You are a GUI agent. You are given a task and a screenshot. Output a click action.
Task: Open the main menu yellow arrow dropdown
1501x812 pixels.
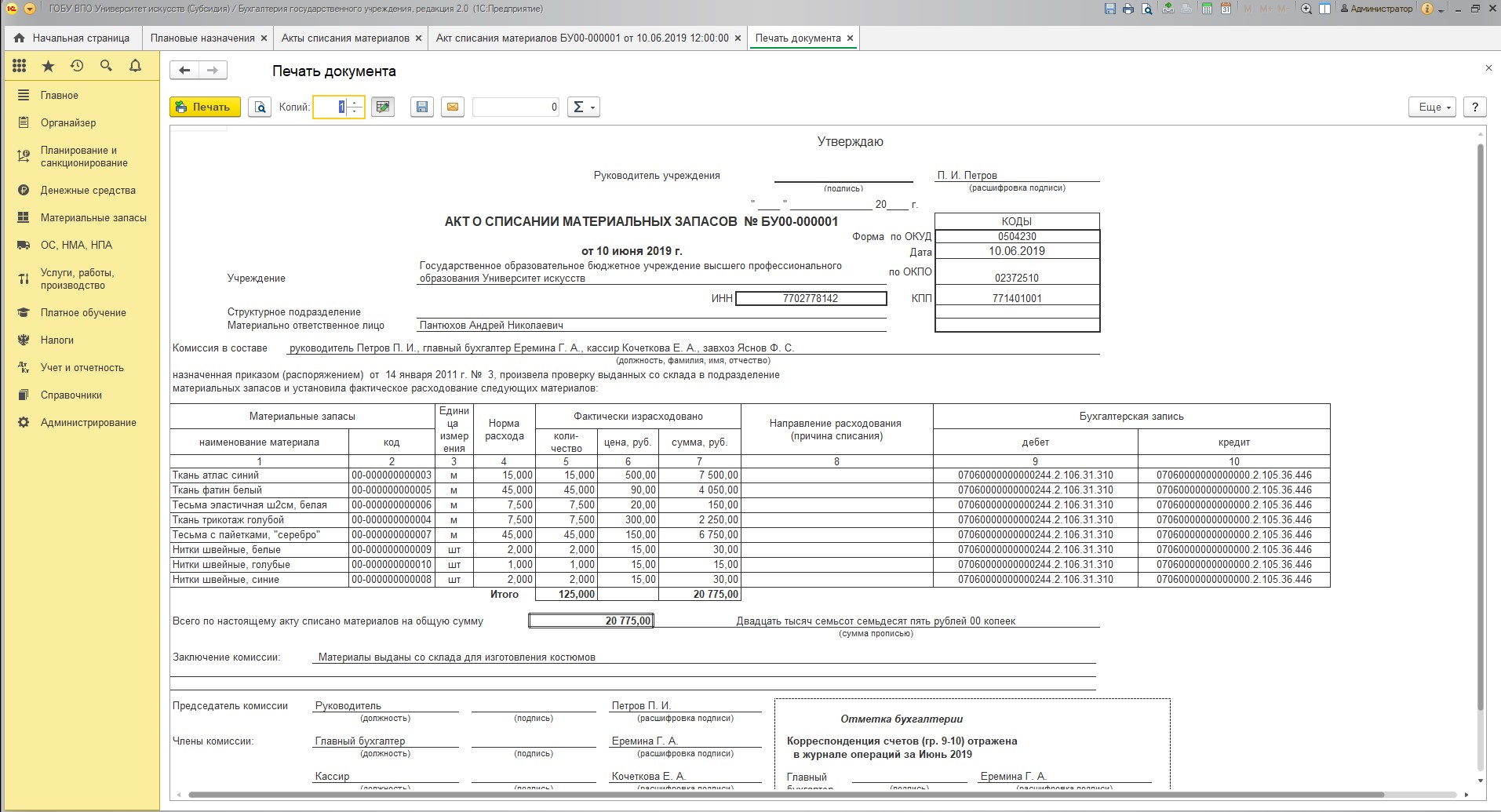pos(30,9)
